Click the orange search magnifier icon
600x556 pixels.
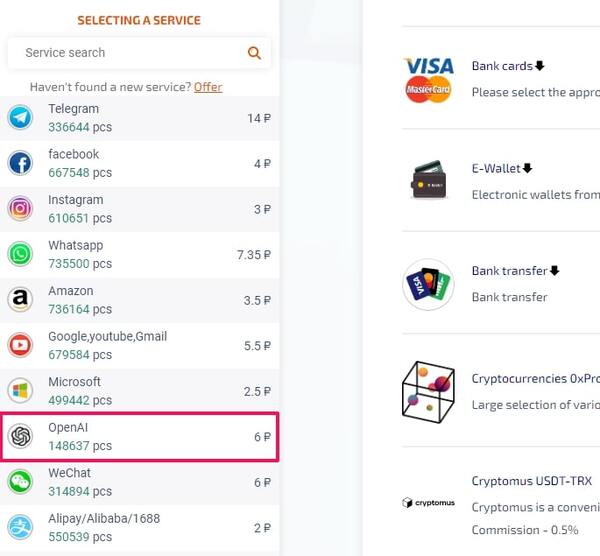coord(254,53)
